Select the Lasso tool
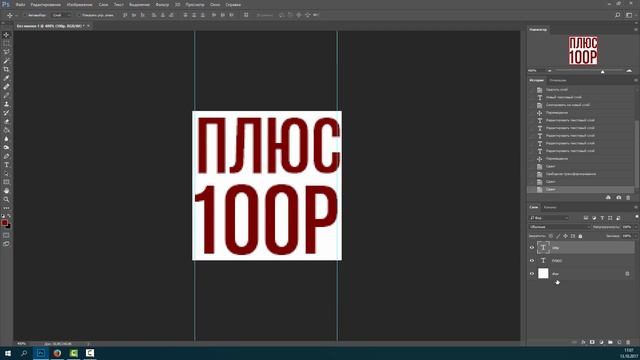 [6, 52]
